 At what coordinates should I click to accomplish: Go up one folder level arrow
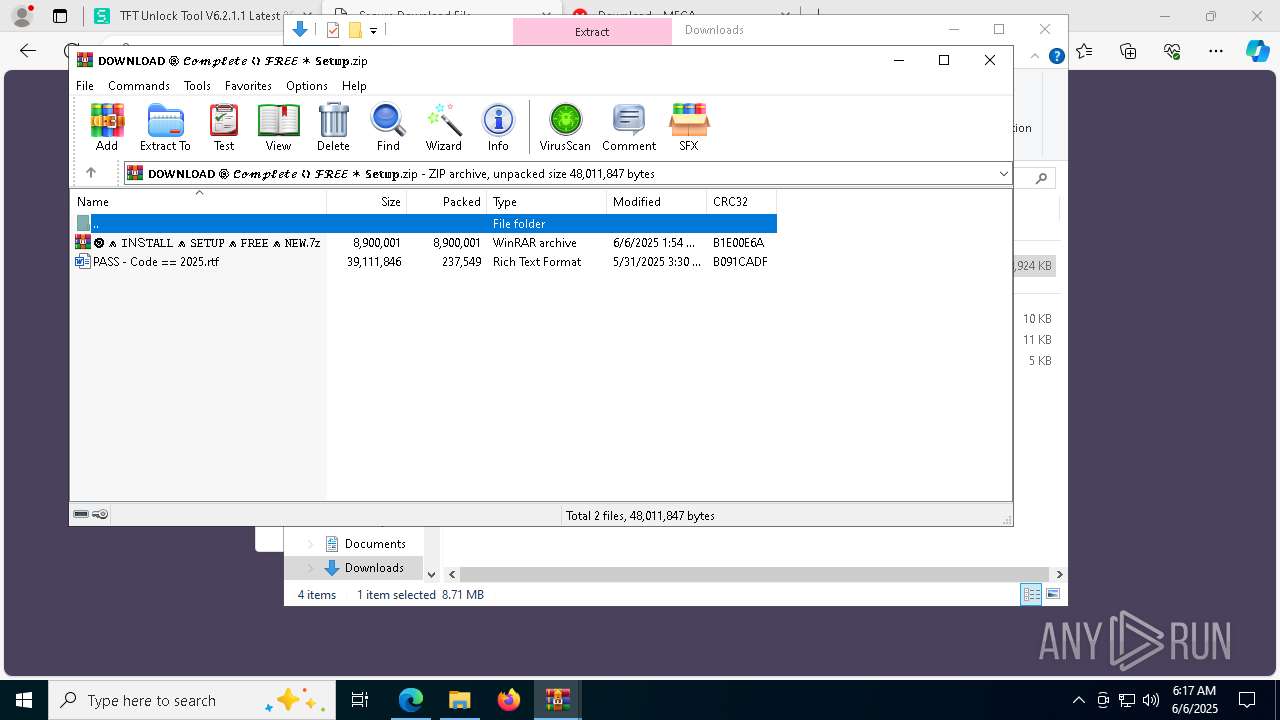point(90,173)
